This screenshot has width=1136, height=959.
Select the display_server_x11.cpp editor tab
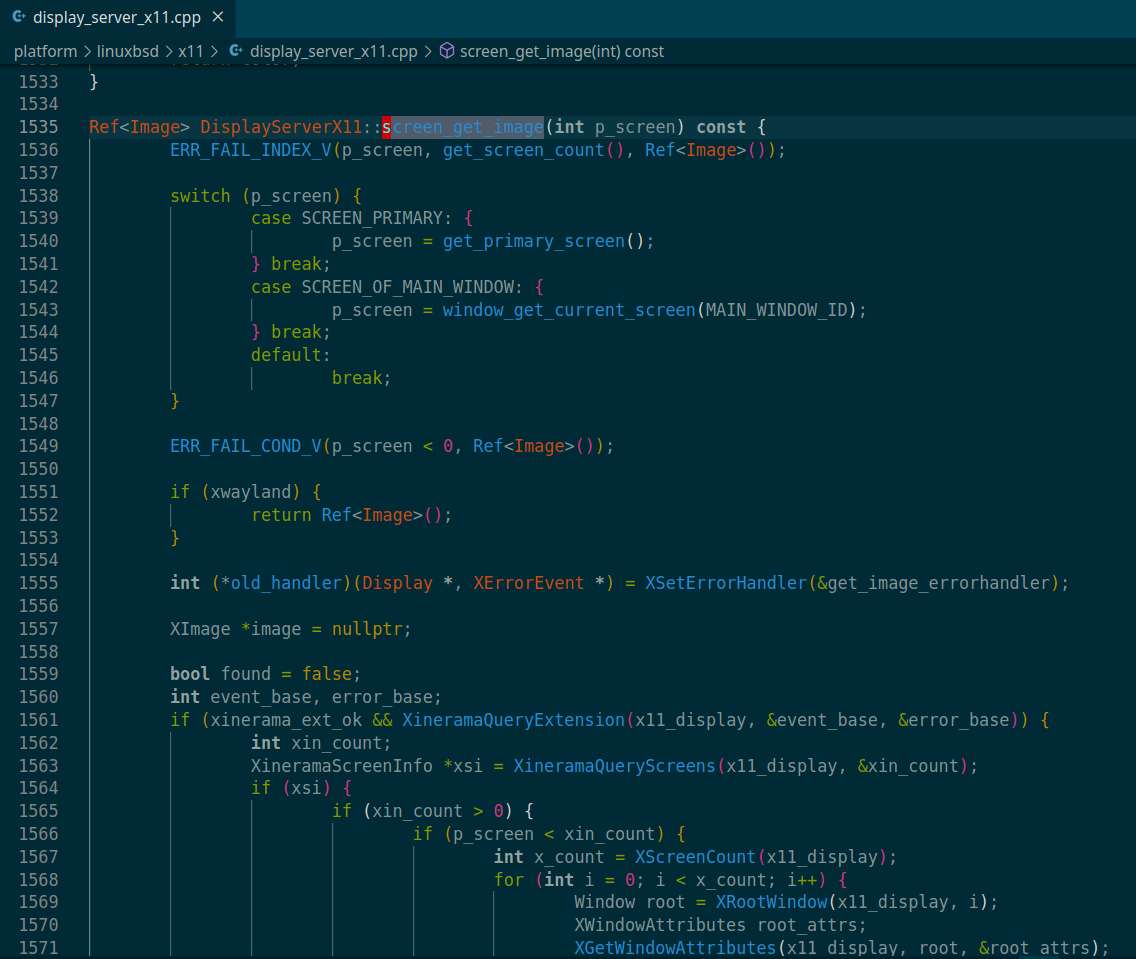click(x=117, y=17)
